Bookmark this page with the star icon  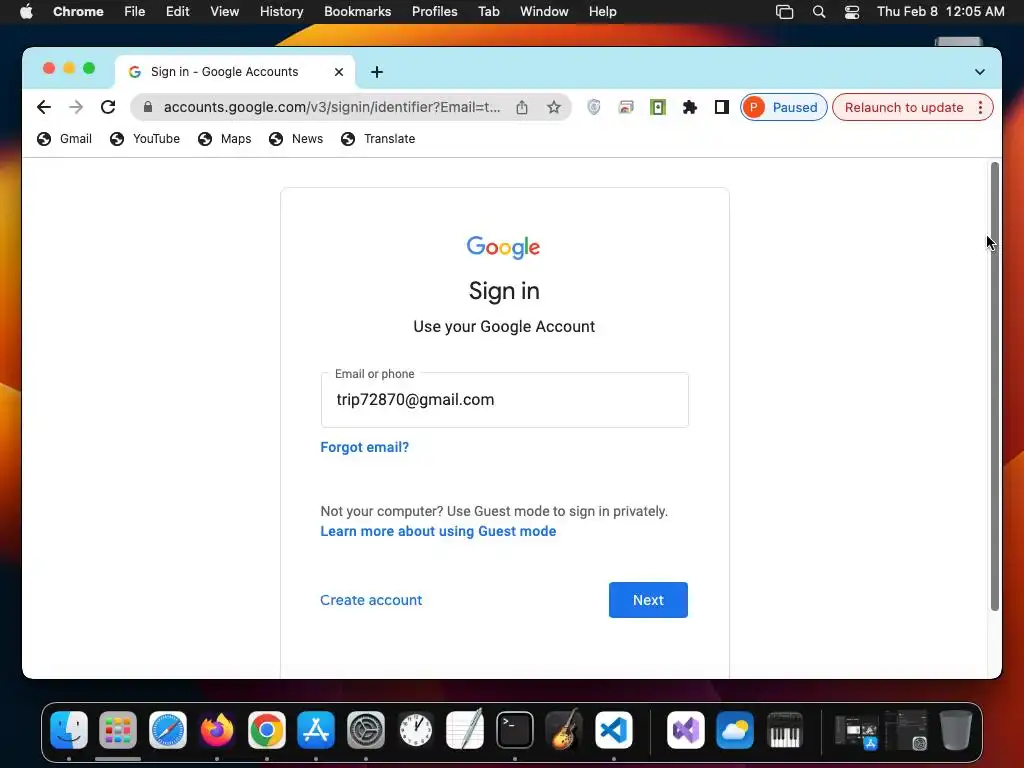pos(554,107)
